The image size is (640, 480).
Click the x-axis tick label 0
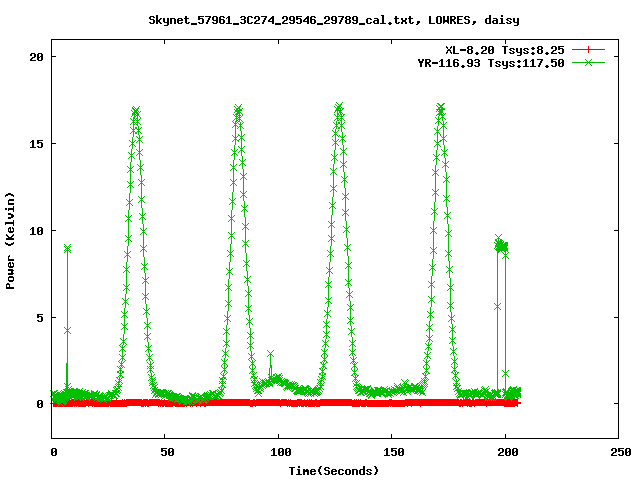point(54,452)
